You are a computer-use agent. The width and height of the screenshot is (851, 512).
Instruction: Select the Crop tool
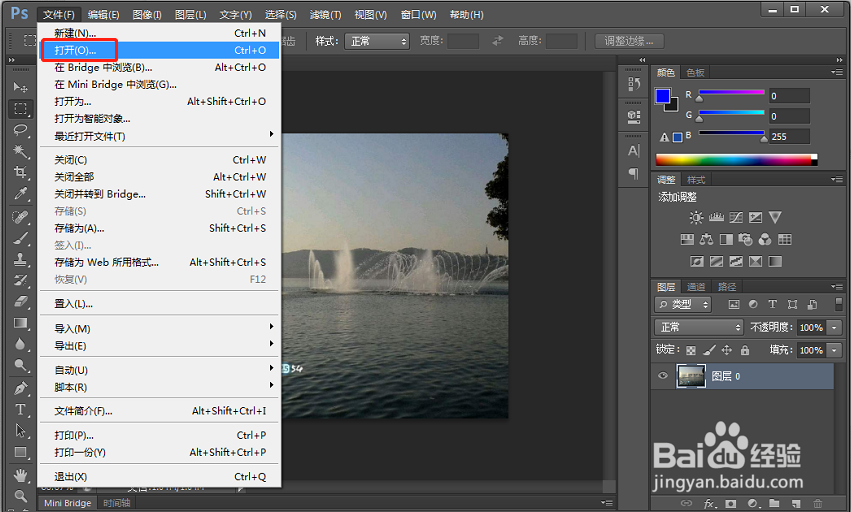coord(21,173)
